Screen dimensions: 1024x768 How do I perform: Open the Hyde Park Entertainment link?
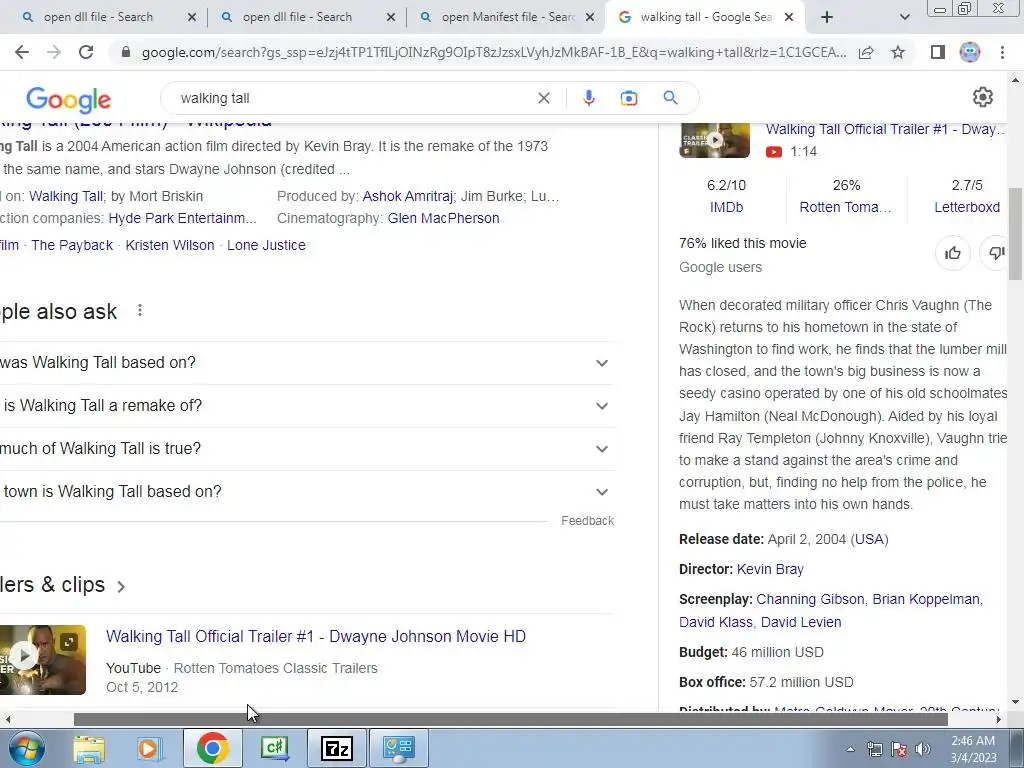[x=182, y=218]
